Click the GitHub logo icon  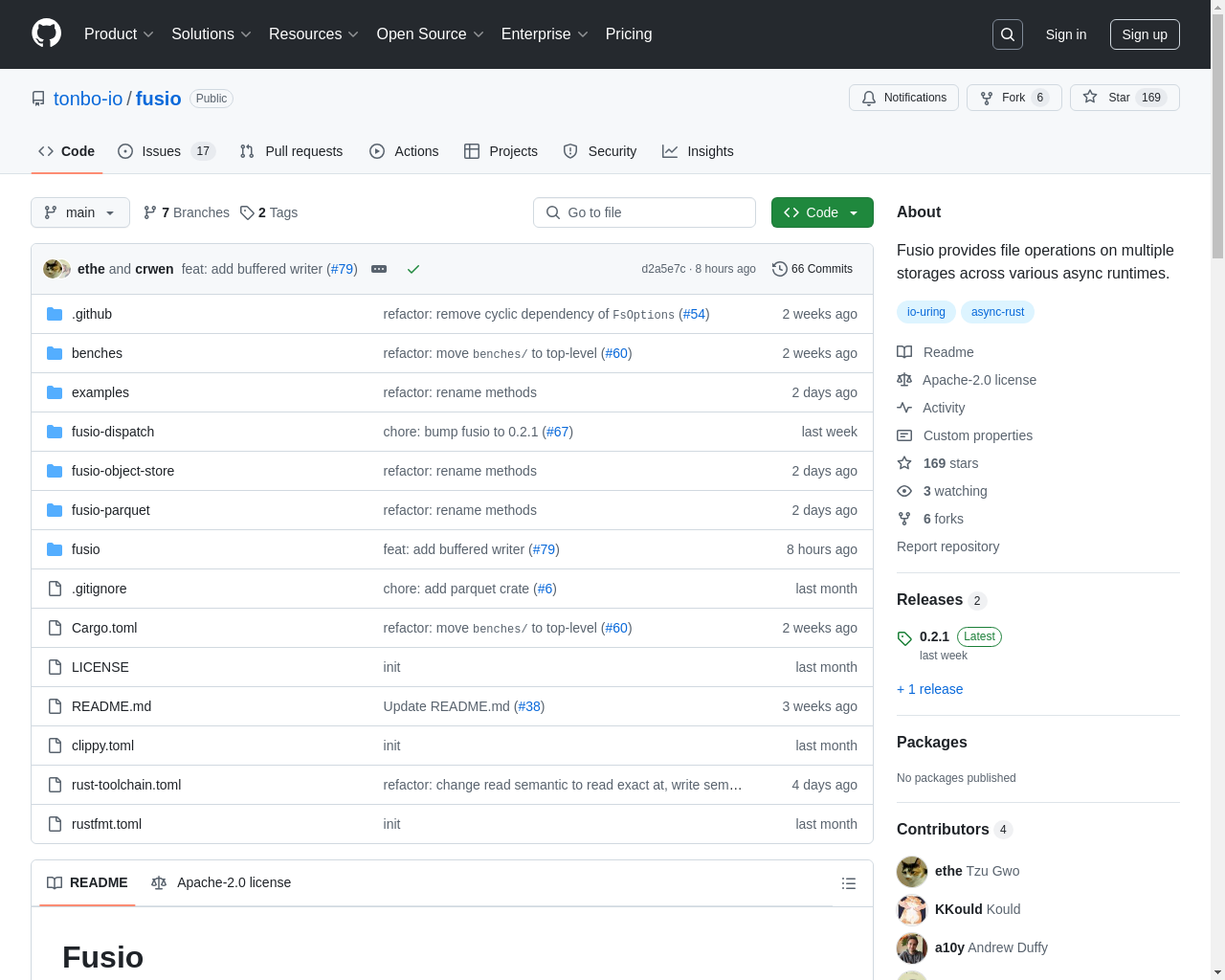(x=46, y=33)
